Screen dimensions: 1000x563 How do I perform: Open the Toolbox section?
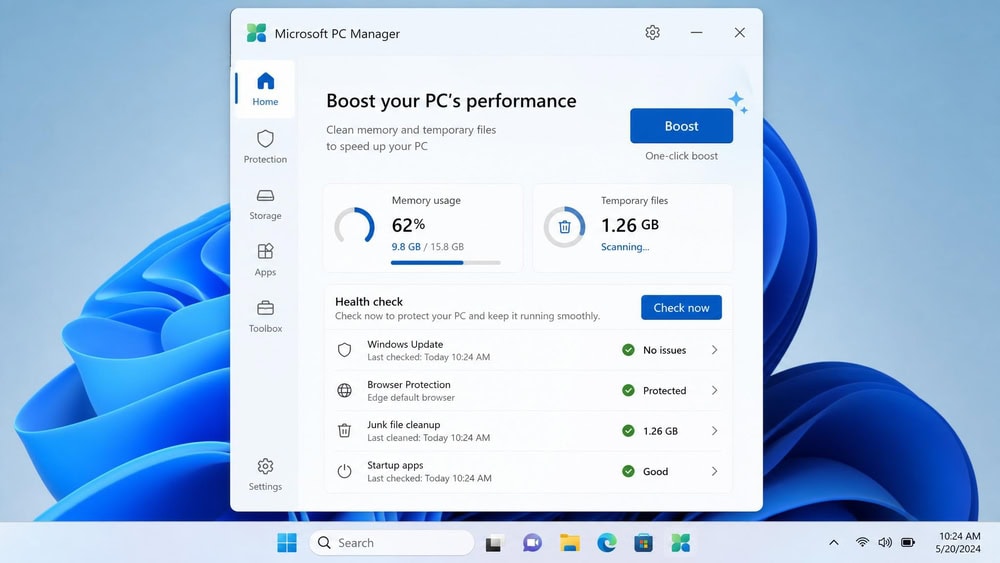tap(265, 316)
